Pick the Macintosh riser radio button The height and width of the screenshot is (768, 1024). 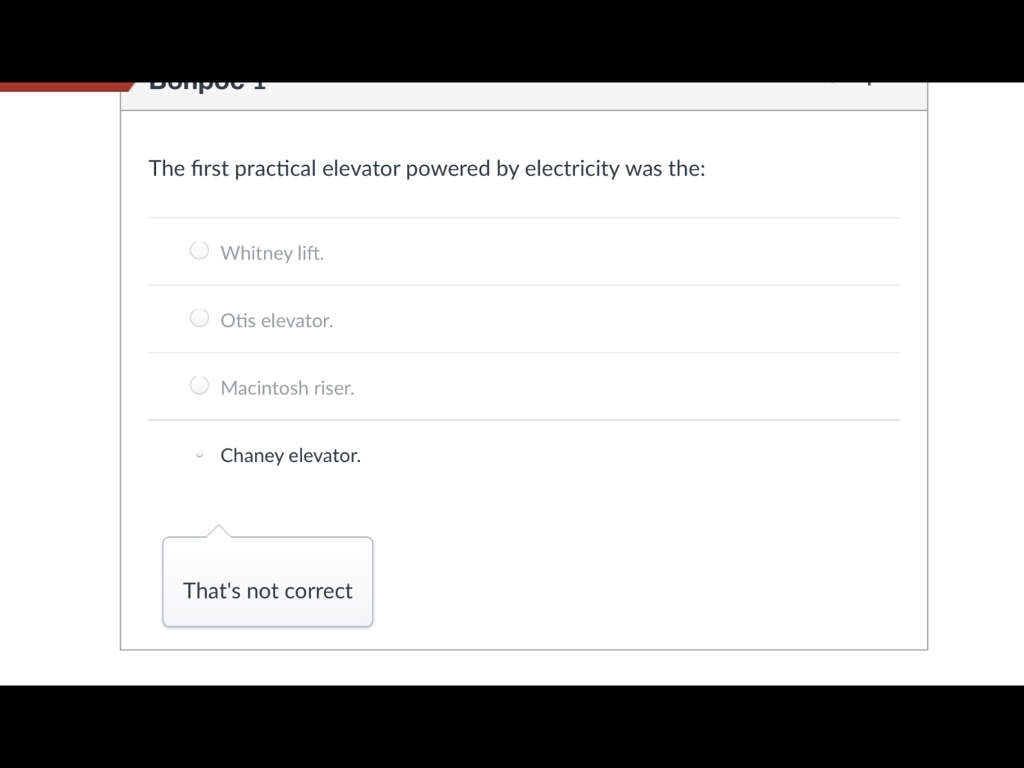coord(200,386)
